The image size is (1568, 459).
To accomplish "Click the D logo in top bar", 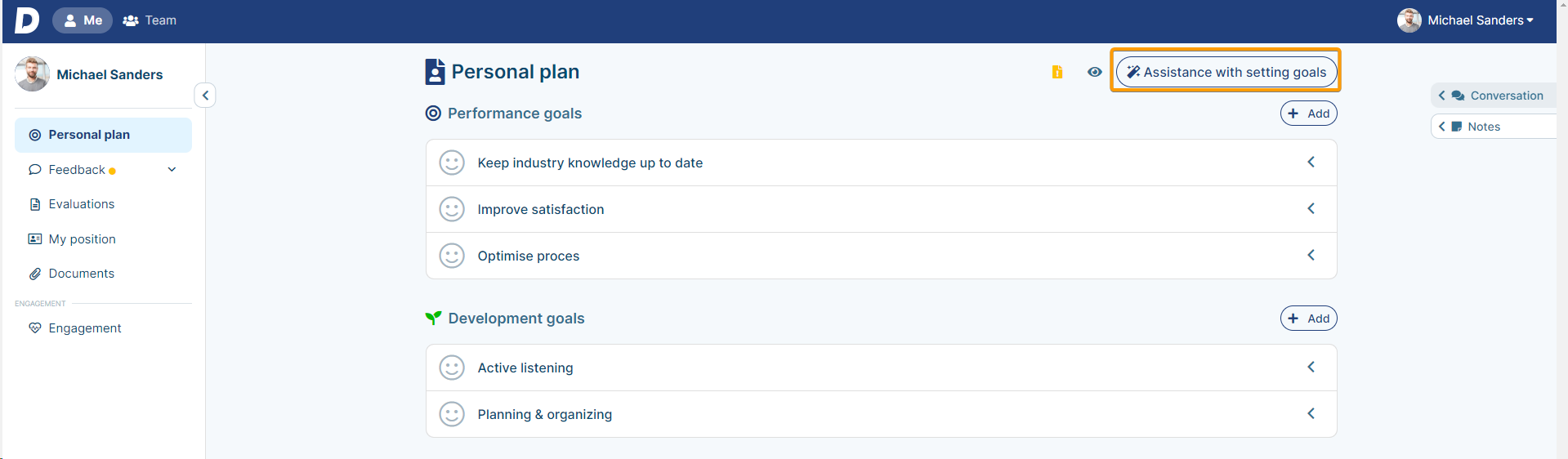I will [26, 20].
